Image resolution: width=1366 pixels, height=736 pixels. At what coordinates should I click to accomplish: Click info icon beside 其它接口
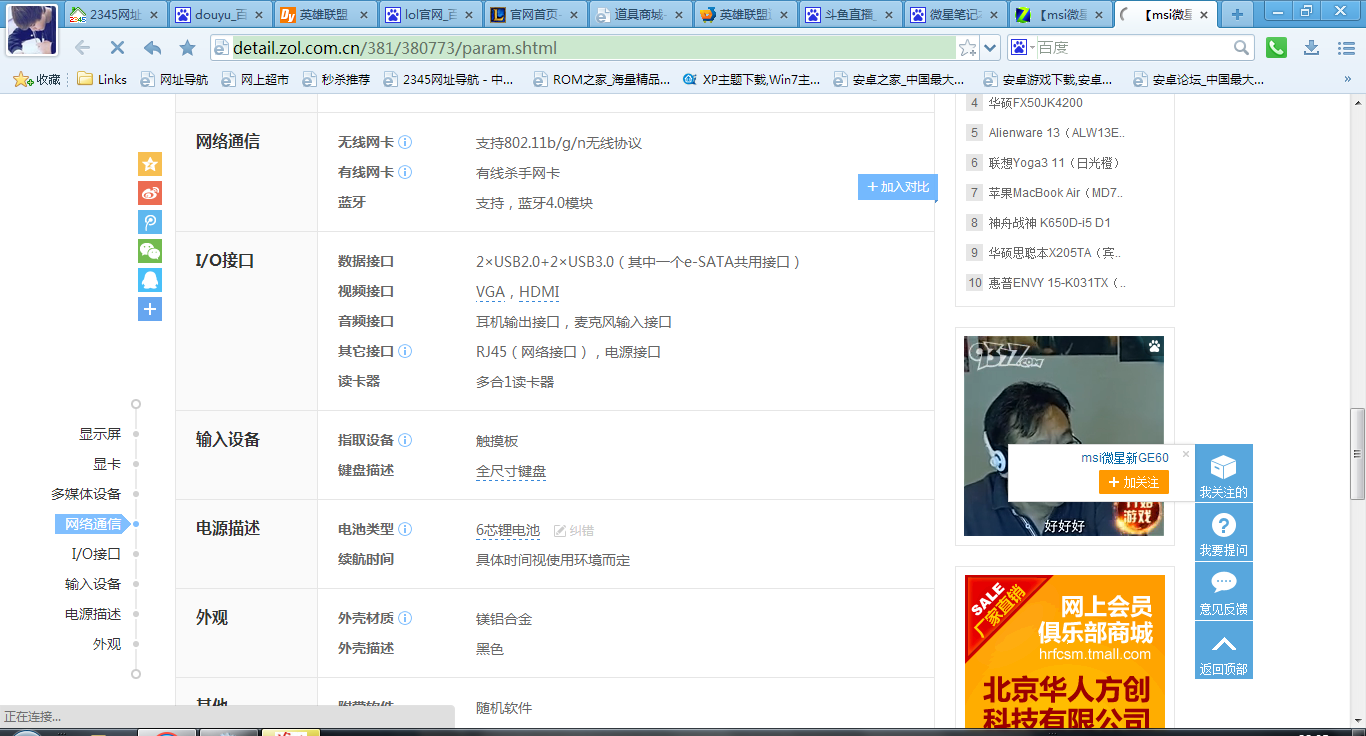point(405,351)
